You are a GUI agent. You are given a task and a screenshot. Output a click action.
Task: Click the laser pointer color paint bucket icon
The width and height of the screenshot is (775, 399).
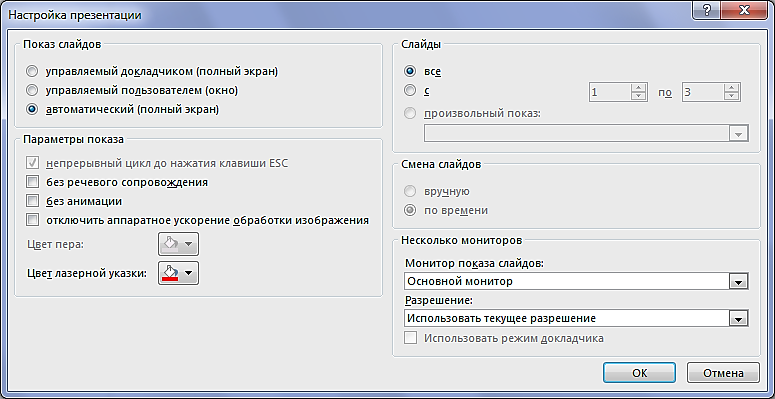tap(170, 271)
